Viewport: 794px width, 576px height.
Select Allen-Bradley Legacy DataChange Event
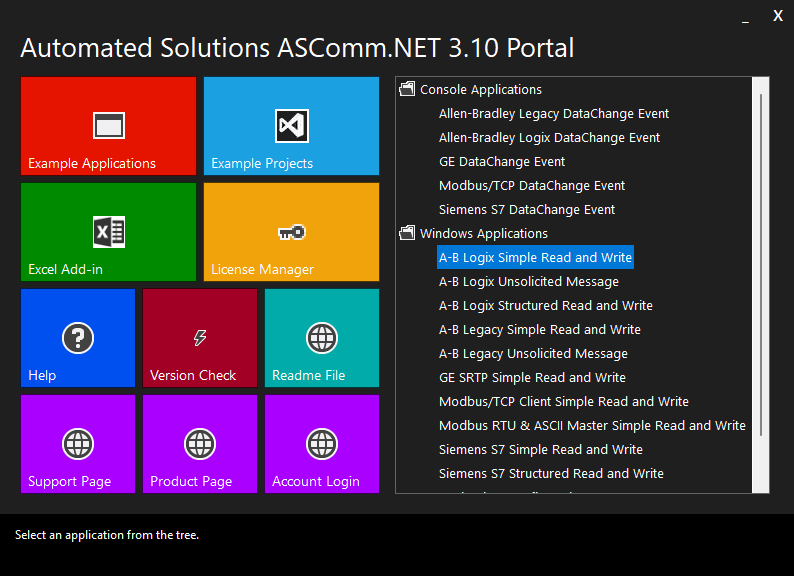pyautogui.click(x=553, y=113)
